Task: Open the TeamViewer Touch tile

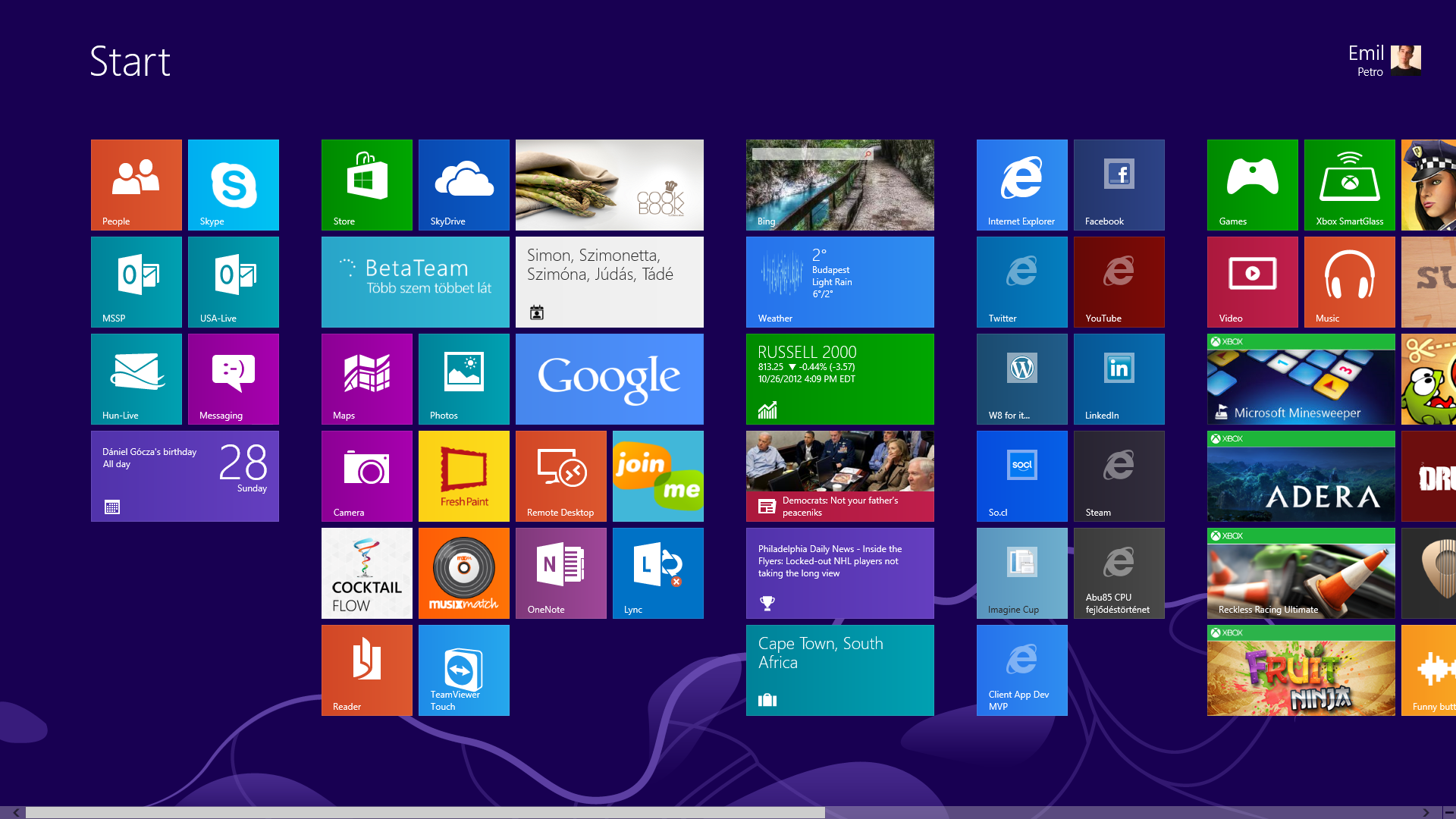Action: 464,670
